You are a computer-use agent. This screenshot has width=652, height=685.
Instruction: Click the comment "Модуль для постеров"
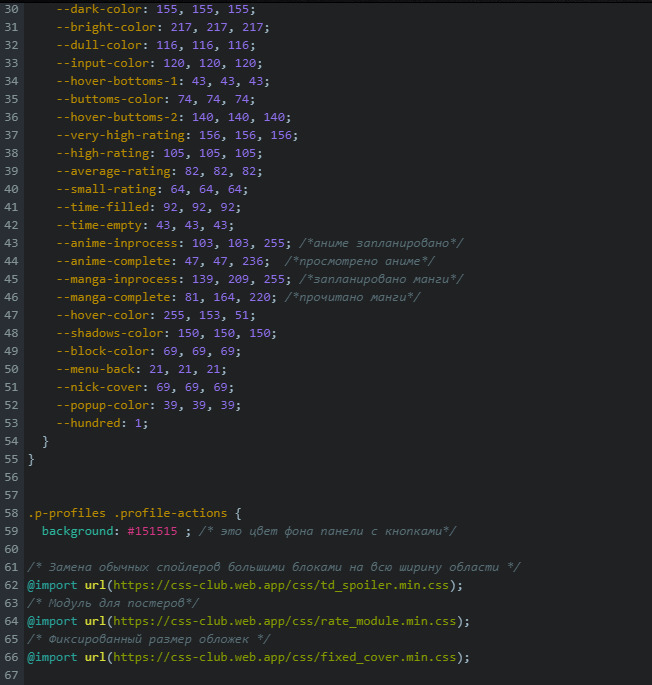[x=113, y=603]
